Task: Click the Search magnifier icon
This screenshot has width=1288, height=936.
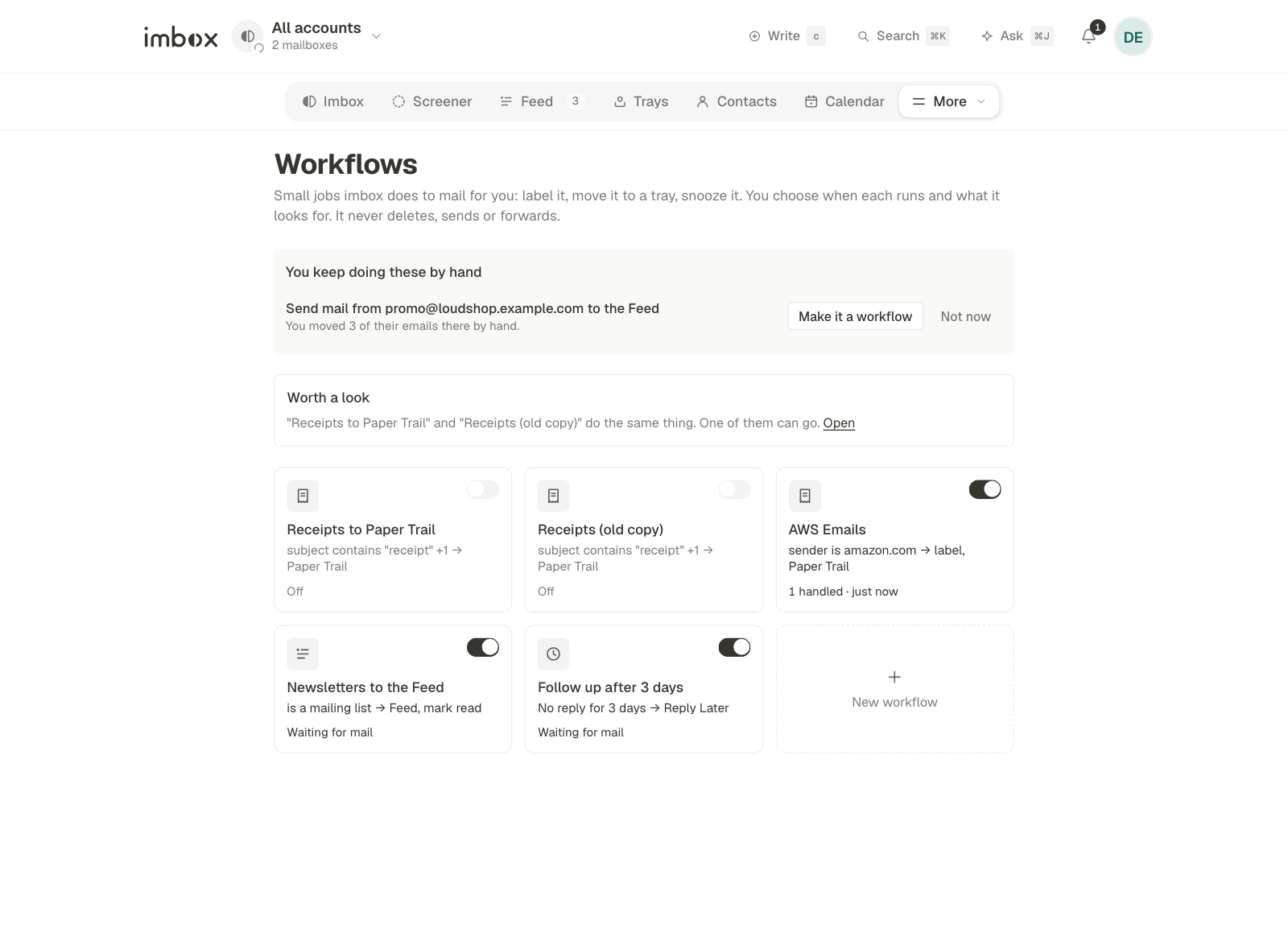Action: coord(863,36)
